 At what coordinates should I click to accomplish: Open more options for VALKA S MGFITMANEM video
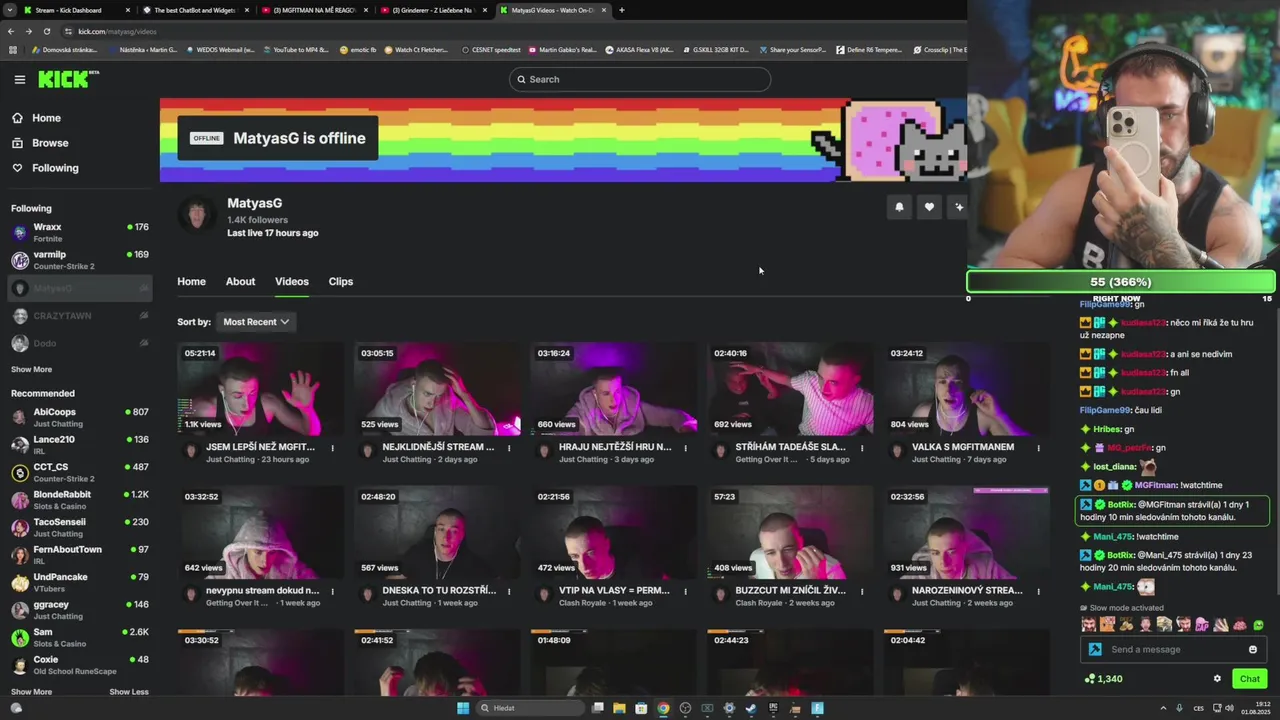(x=1039, y=448)
